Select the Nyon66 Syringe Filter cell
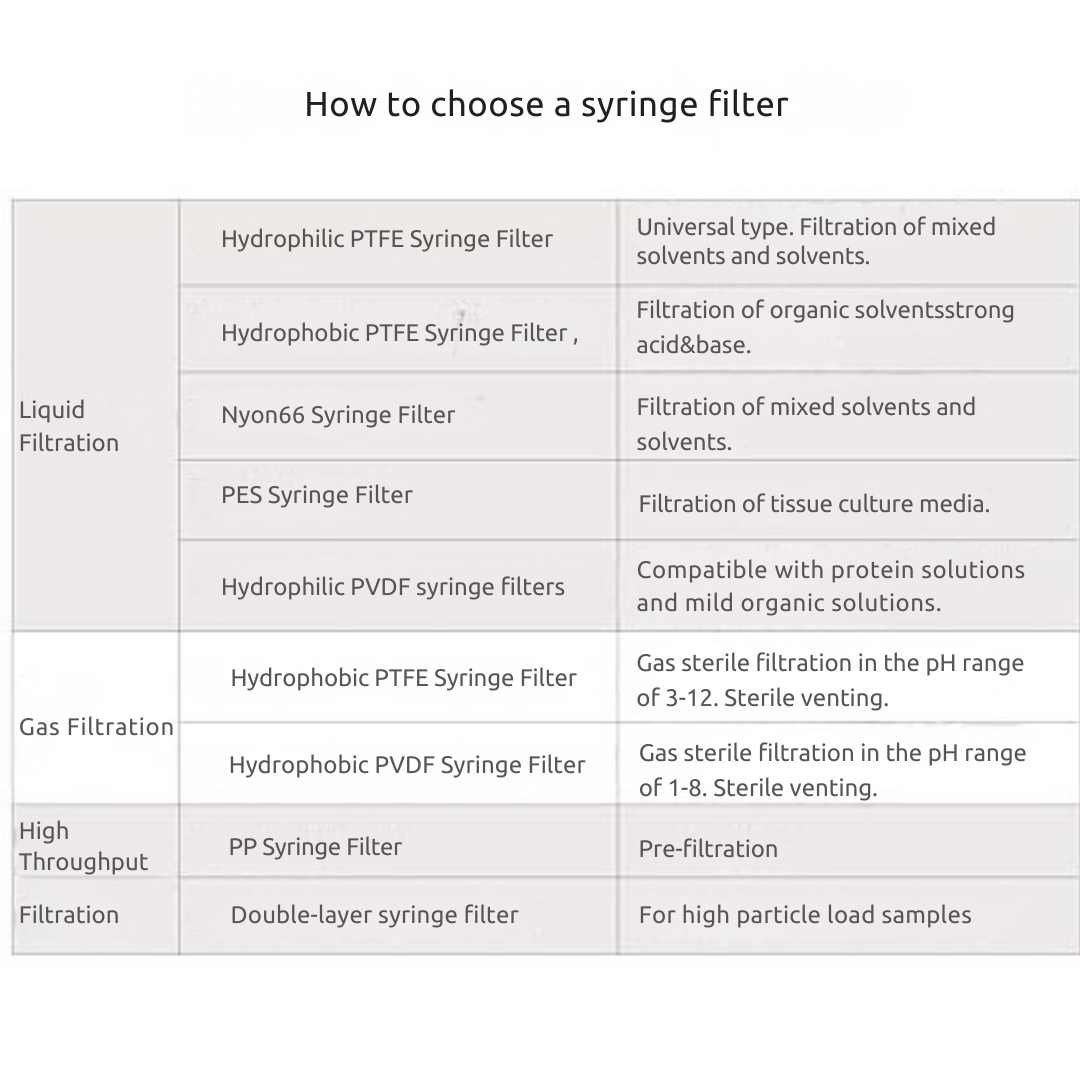The width and height of the screenshot is (1080, 1080). 338,415
